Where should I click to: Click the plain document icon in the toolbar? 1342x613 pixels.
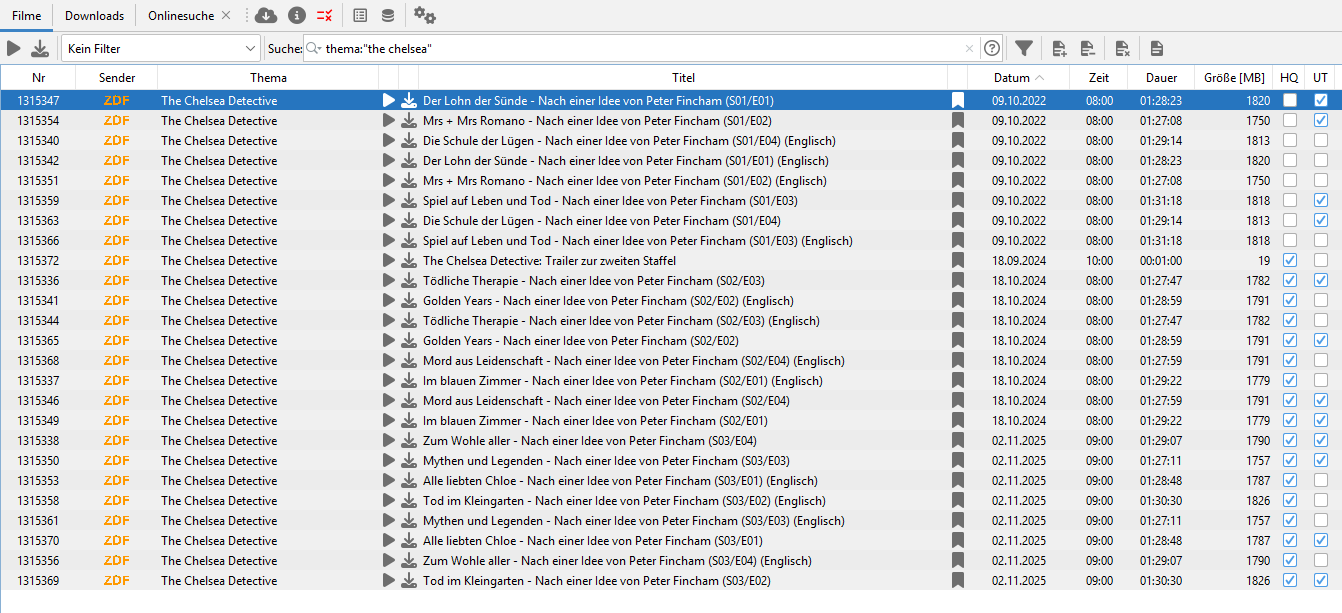pos(1157,48)
